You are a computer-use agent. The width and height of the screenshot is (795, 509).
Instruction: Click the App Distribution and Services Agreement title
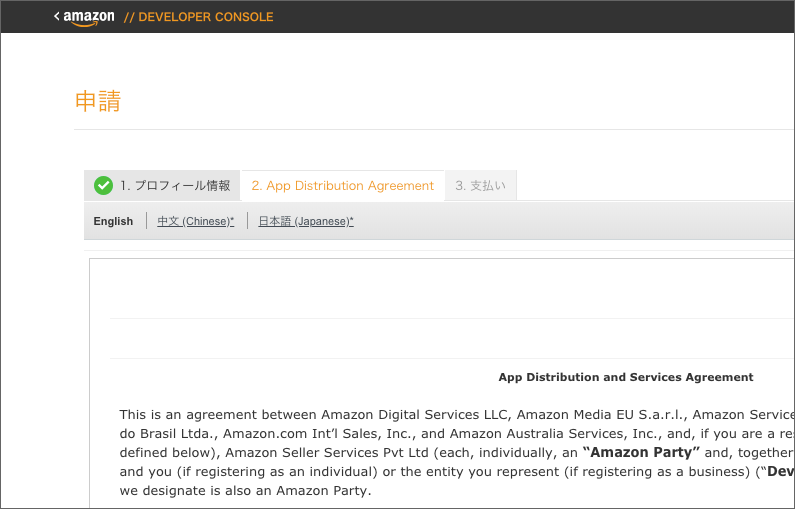click(625, 377)
